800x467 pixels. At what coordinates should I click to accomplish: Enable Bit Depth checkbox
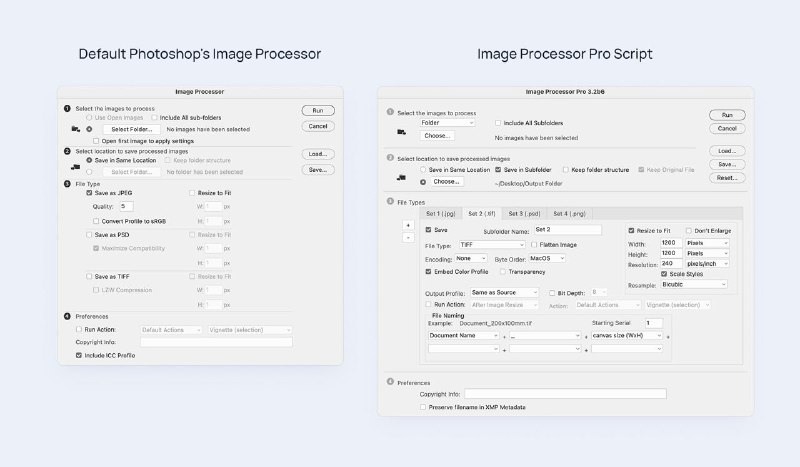coord(552,293)
